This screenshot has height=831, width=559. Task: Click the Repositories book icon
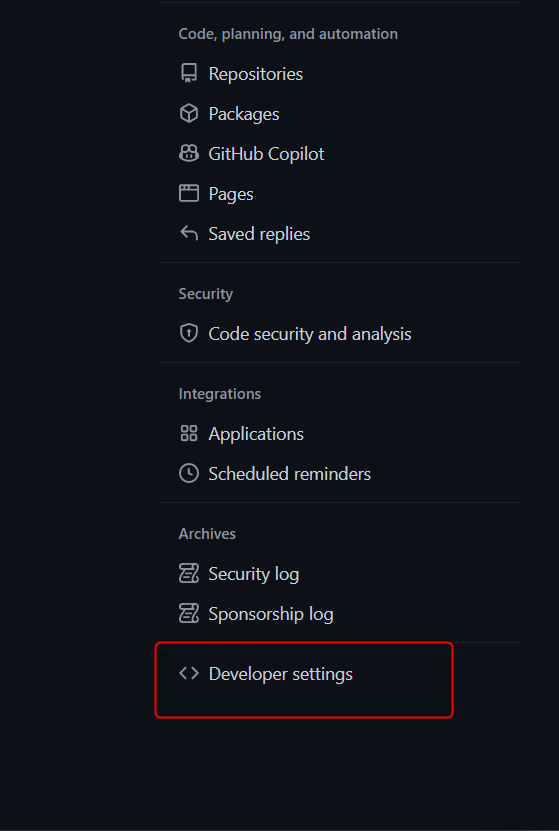pyautogui.click(x=189, y=74)
